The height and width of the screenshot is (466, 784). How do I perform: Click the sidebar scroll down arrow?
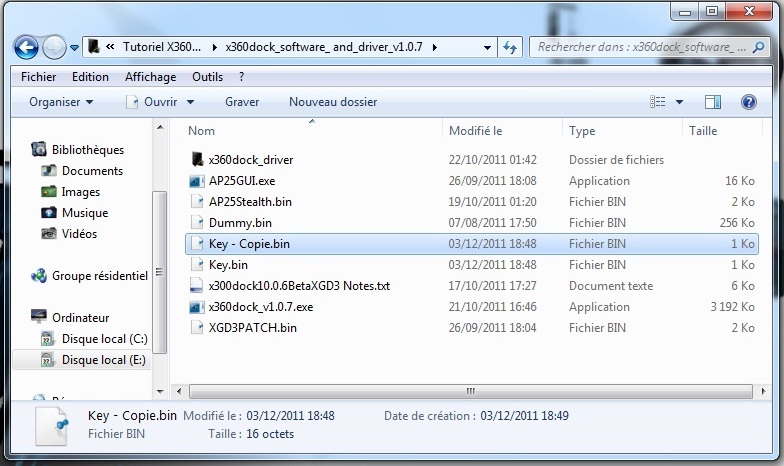tap(160, 392)
